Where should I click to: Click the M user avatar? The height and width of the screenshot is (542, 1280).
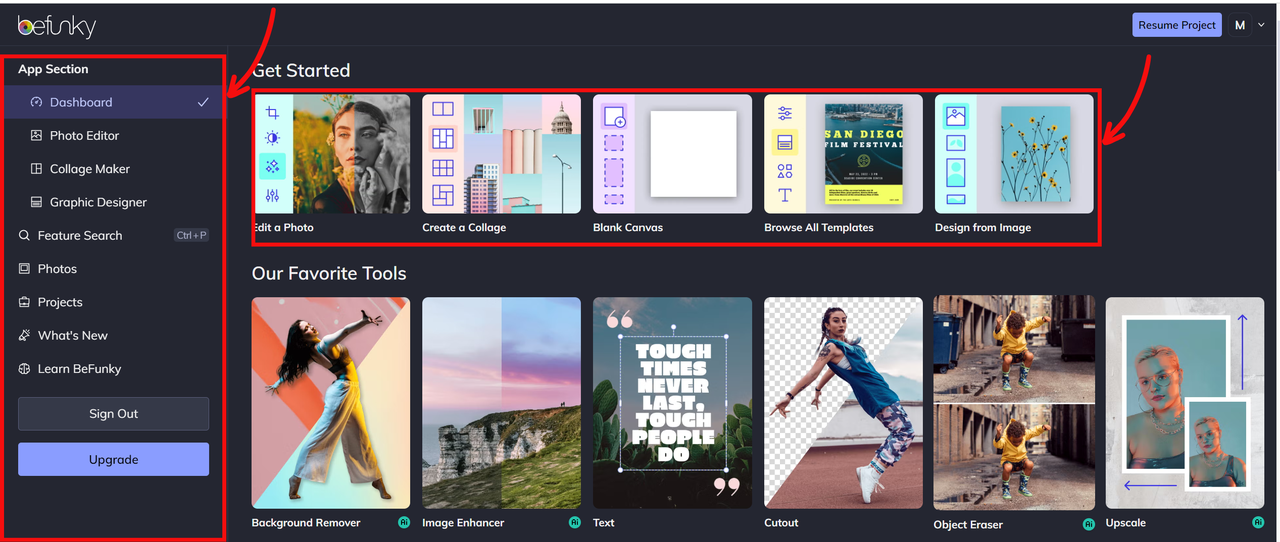tap(1240, 25)
